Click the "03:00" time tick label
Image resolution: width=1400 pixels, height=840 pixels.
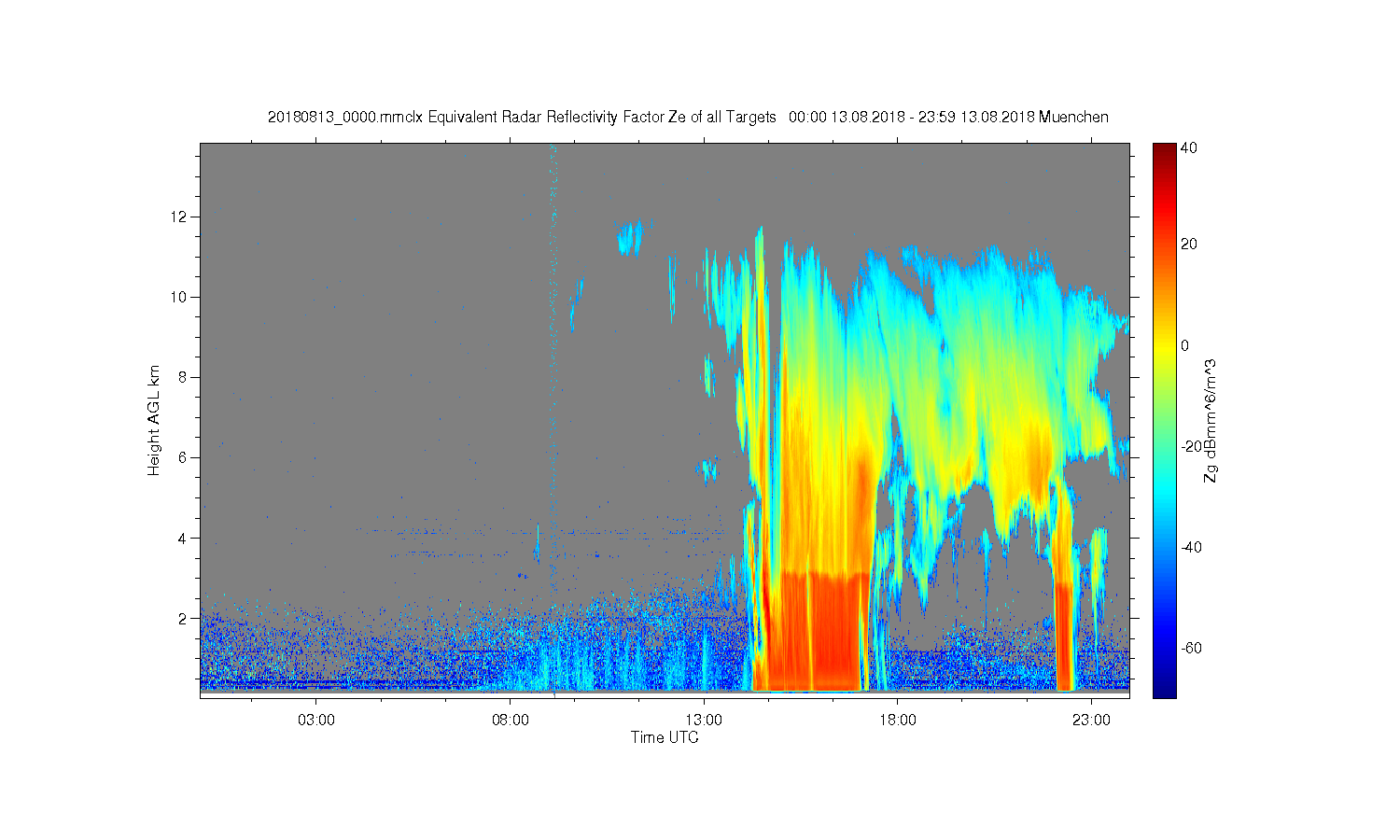point(316,720)
